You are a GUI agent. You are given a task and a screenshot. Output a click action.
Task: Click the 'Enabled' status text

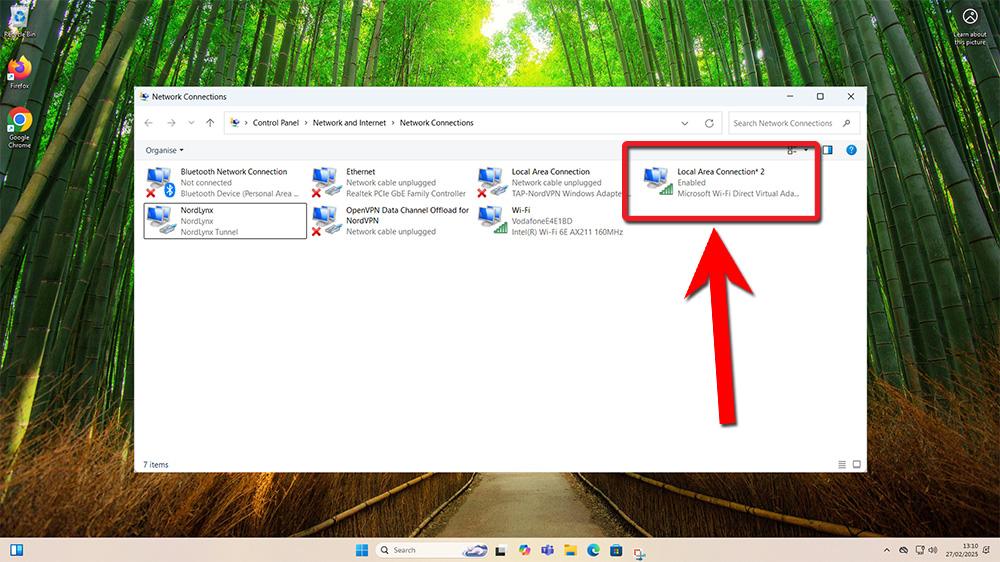(691, 182)
